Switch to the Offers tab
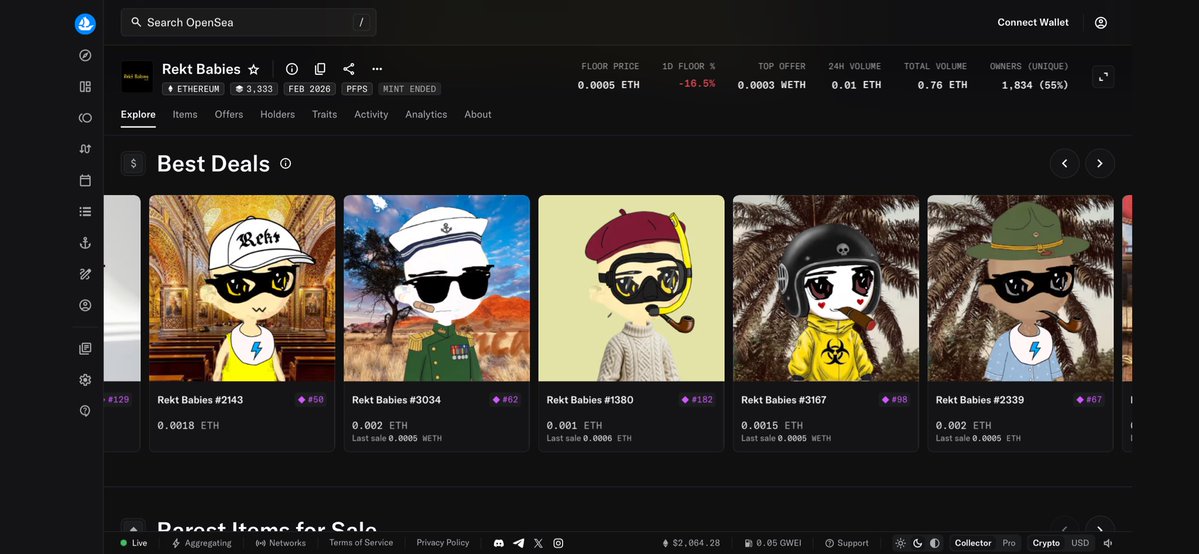 click(229, 114)
